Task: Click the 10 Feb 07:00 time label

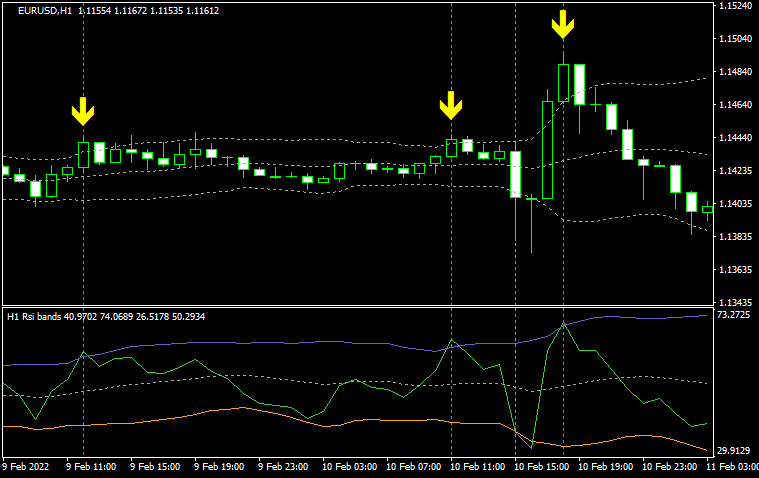Action: tap(413, 467)
